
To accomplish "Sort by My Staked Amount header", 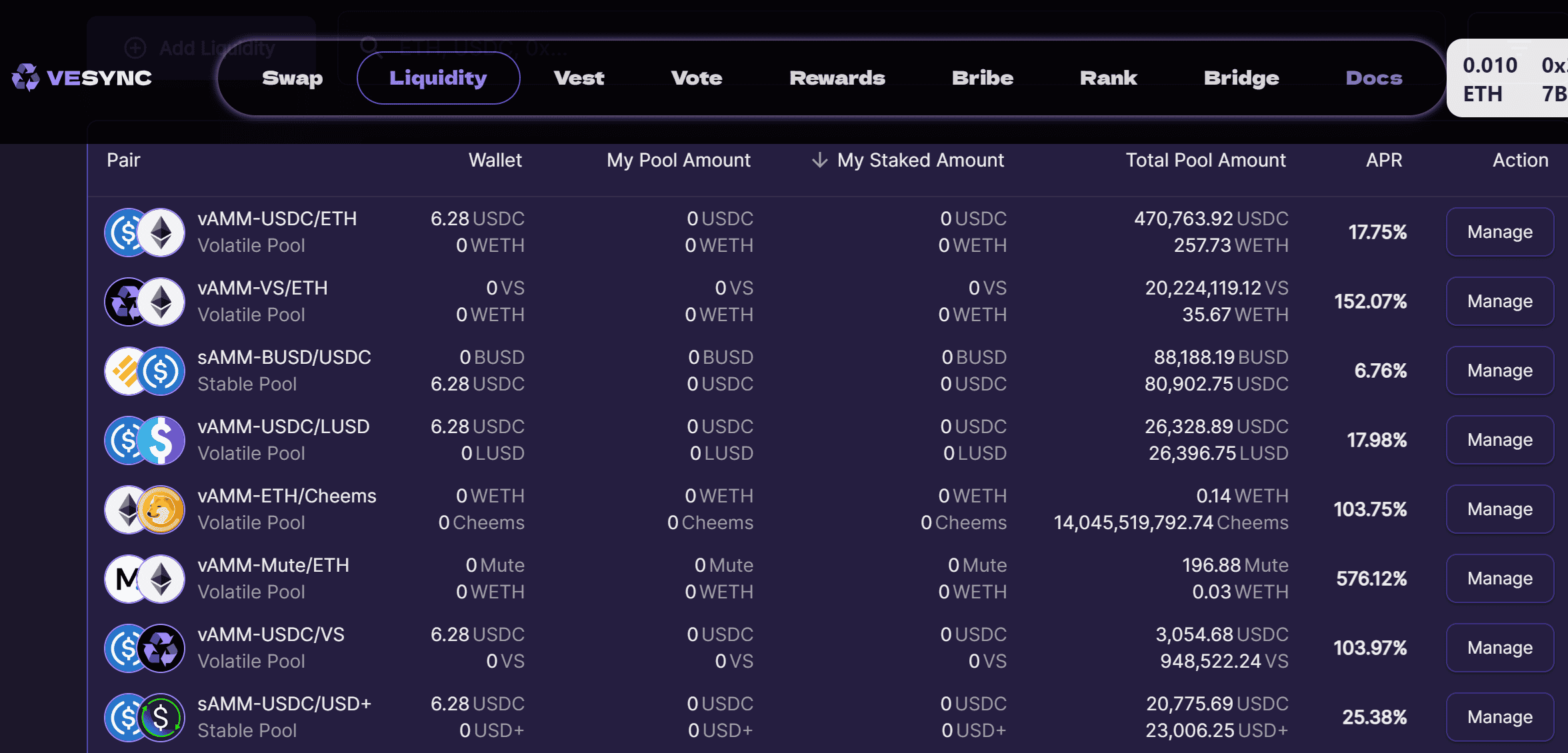I will coord(921,161).
